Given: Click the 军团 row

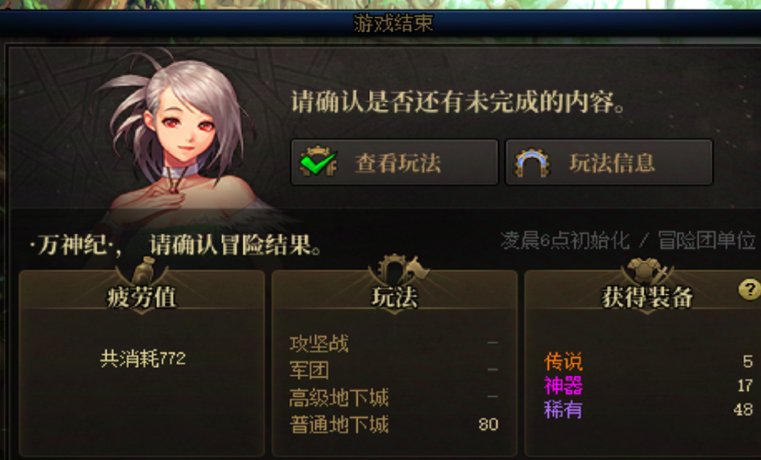Looking at the screenshot, I should (x=394, y=370).
